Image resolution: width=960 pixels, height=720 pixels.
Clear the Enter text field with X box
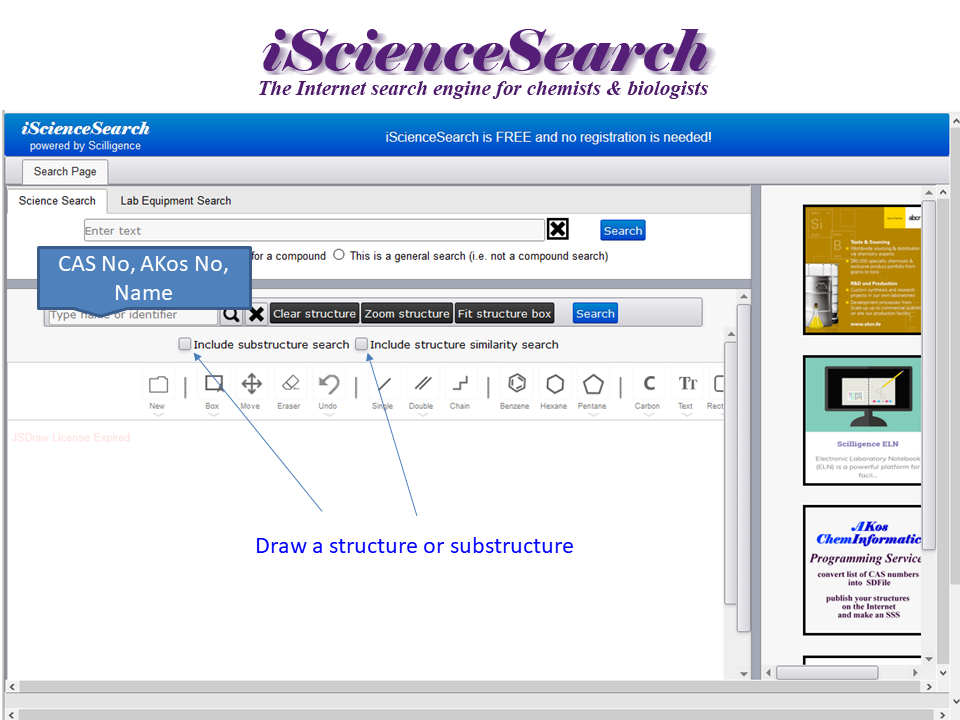pyautogui.click(x=558, y=229)
